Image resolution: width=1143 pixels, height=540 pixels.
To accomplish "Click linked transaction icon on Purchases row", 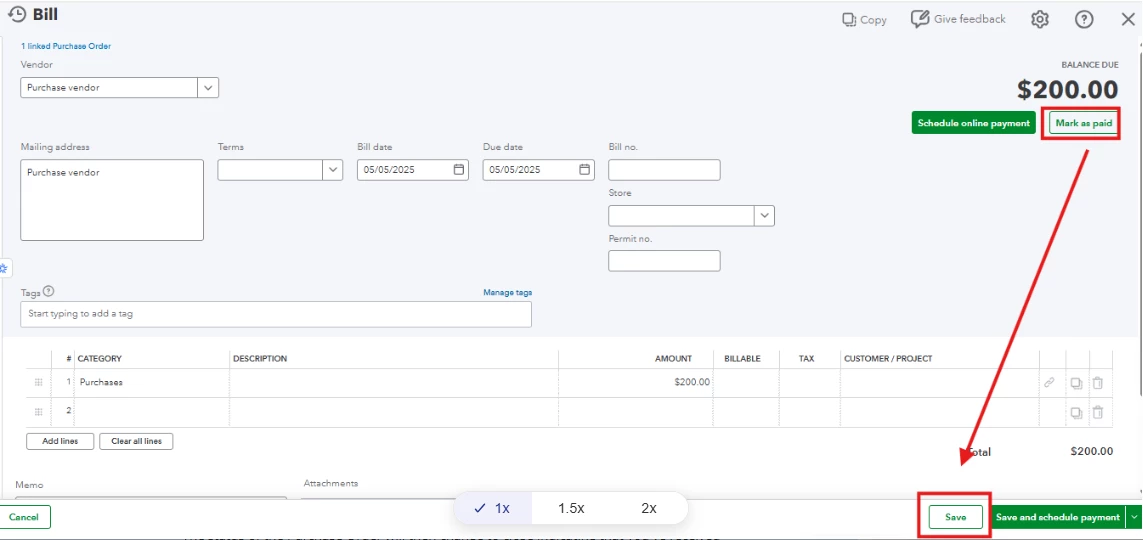I will [x=1049, y=382].
